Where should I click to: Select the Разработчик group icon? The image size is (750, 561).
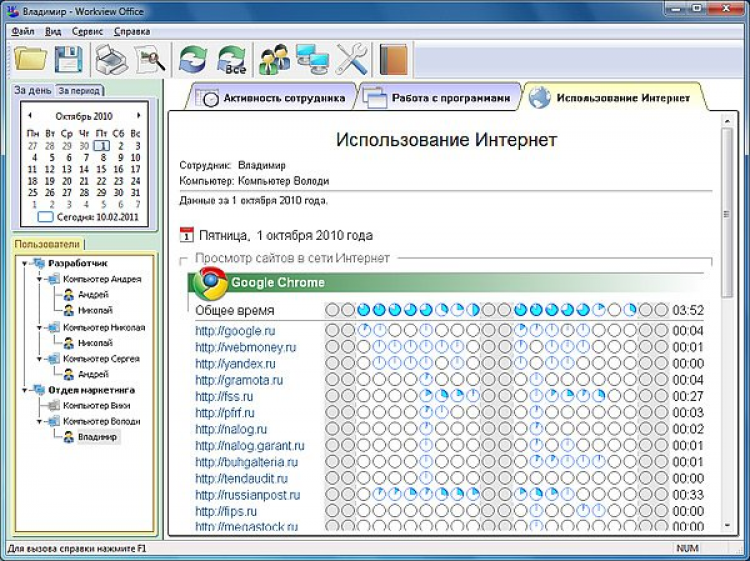pyautogui.click(x=38, y=263)
